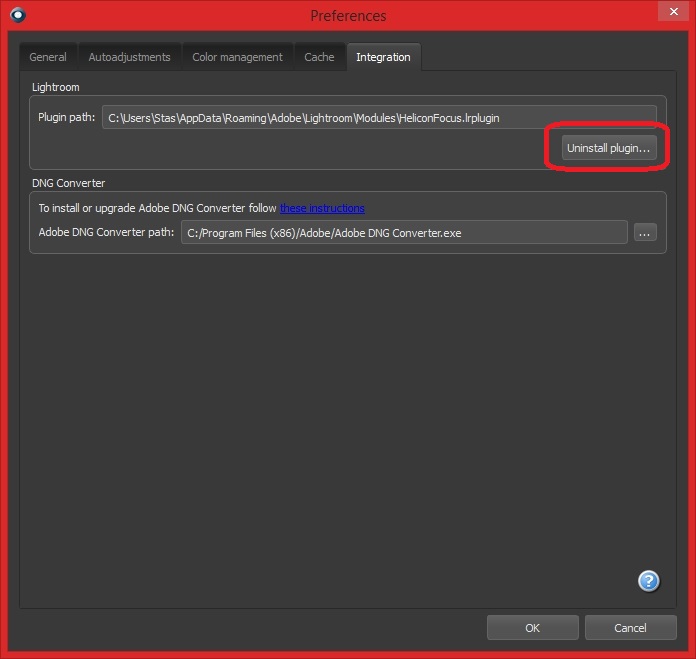696x659 pixels.
Task: Switch to the General tab
Action: click(48, 57)
